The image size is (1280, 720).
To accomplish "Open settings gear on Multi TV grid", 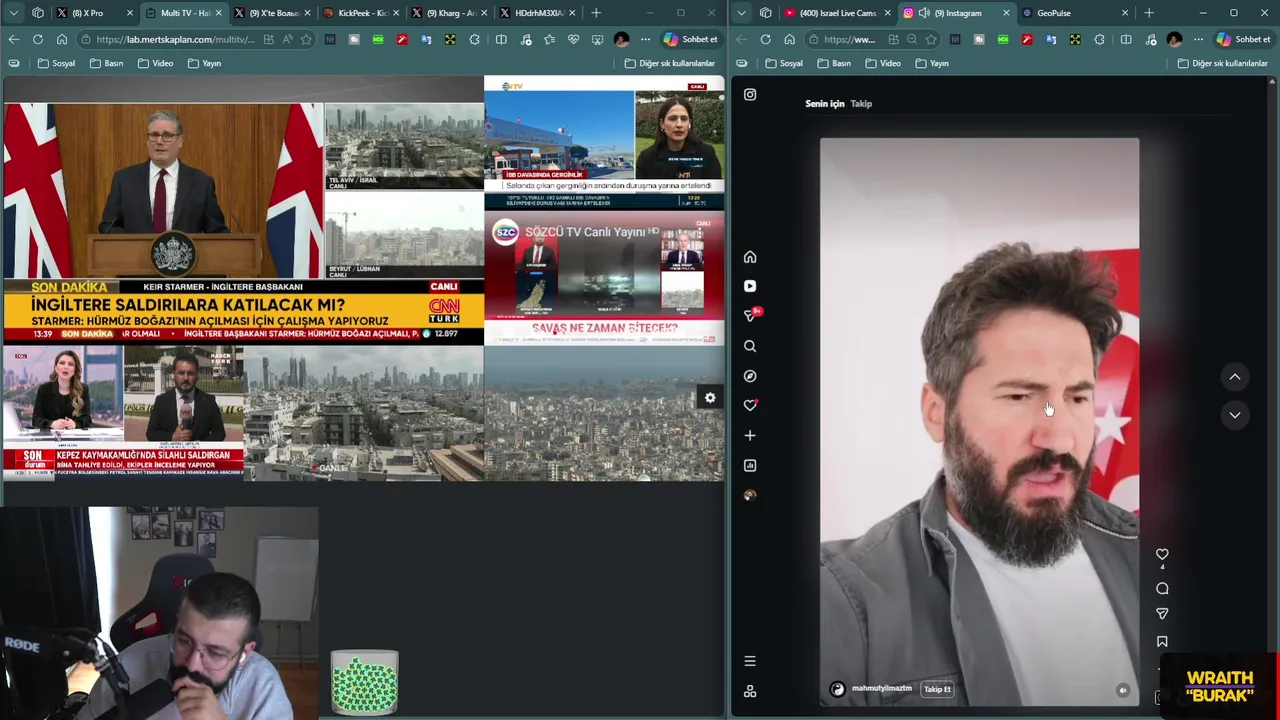I will click(710, 398).
